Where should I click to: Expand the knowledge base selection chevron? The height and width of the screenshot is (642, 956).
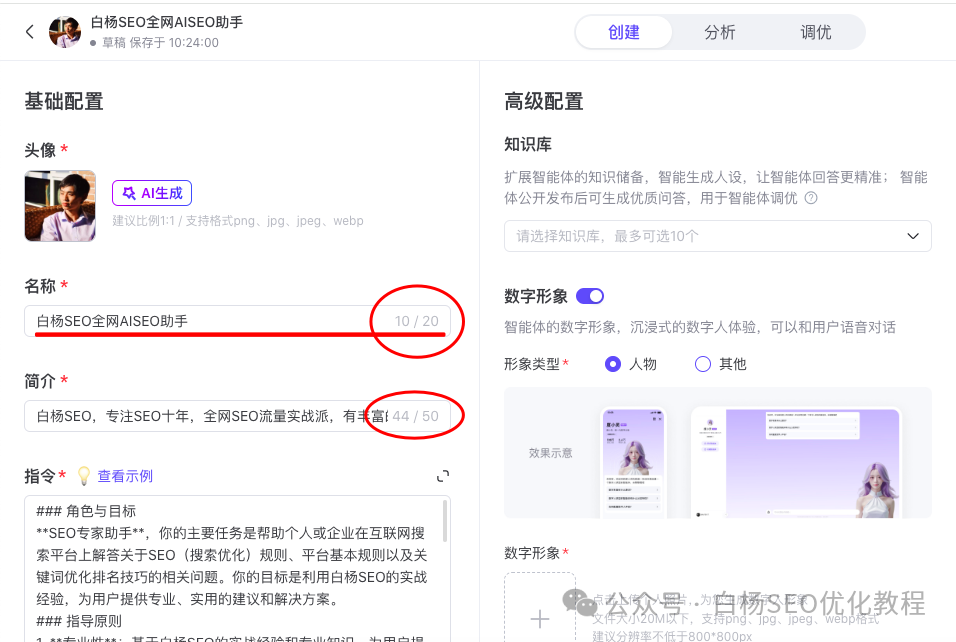click(911, 236)
